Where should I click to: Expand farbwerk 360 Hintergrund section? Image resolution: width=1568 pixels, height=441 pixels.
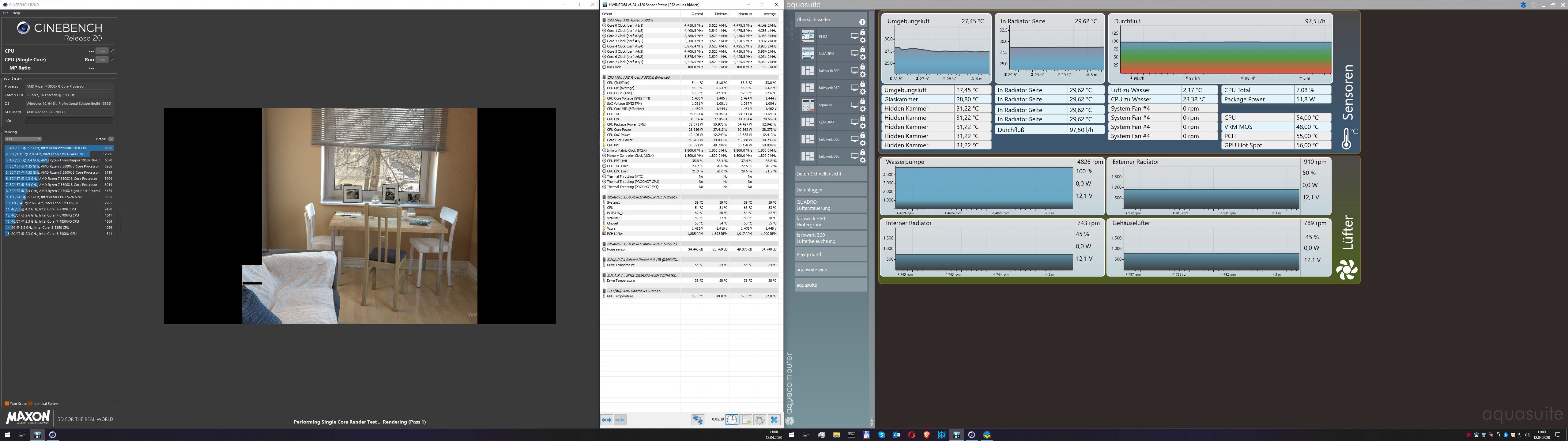click(830, 221)
